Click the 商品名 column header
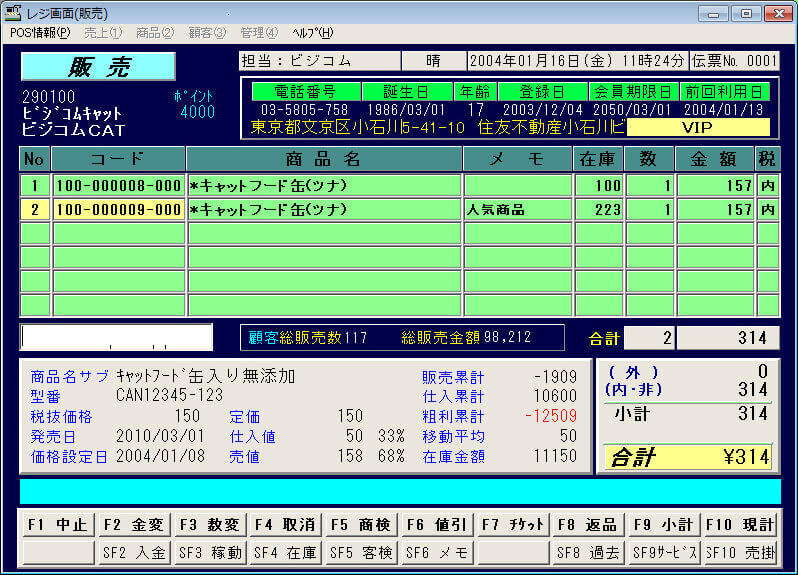This screenshot has height=575, width=798. (x=323, y=159)
